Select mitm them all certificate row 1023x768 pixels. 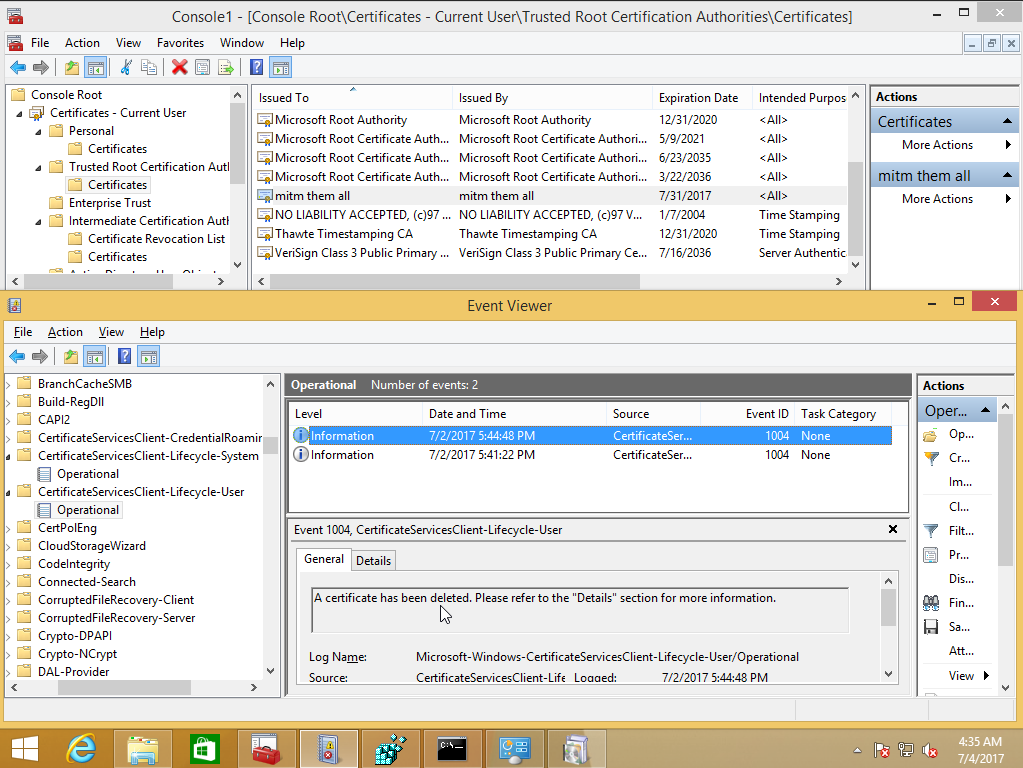pos(551,196)
